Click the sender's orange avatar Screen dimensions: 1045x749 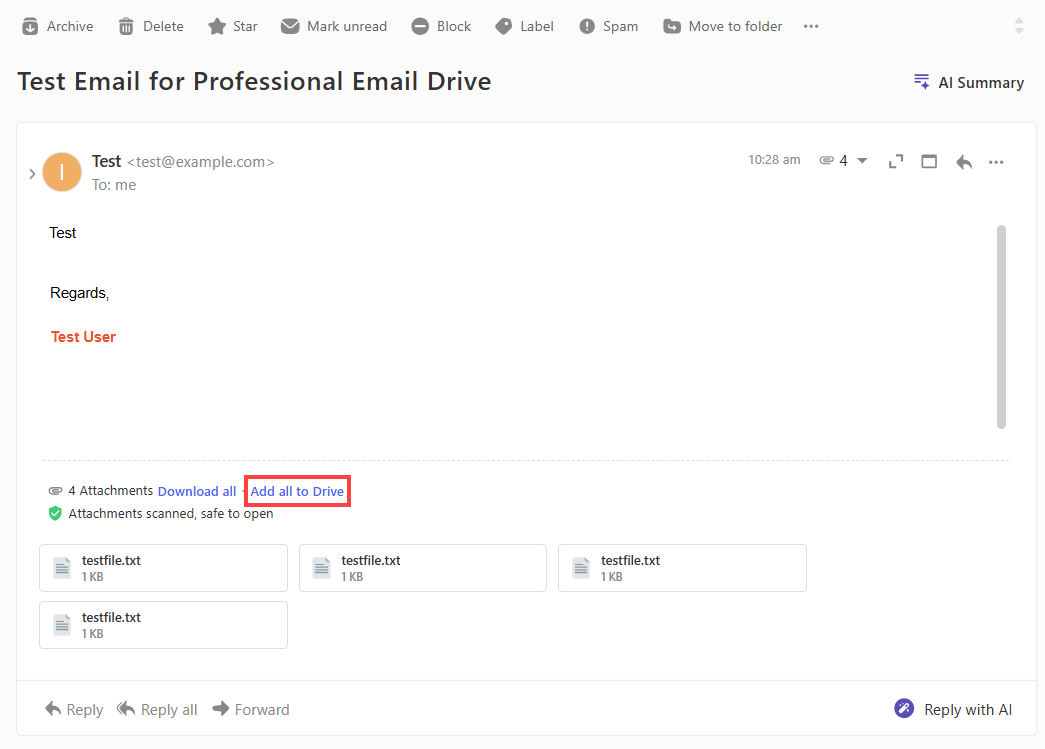62,172
